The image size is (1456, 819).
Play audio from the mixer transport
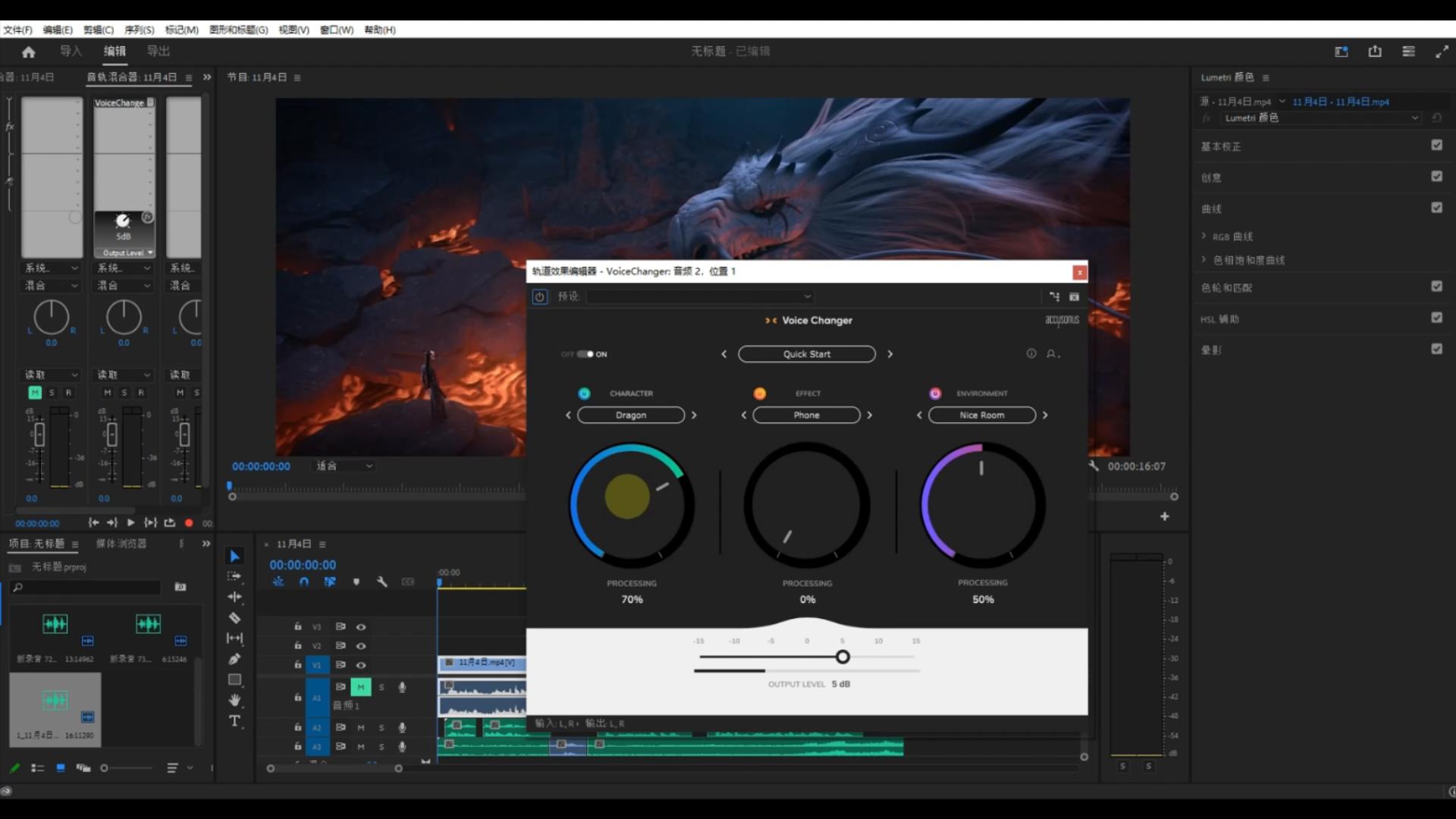(131, 522)
